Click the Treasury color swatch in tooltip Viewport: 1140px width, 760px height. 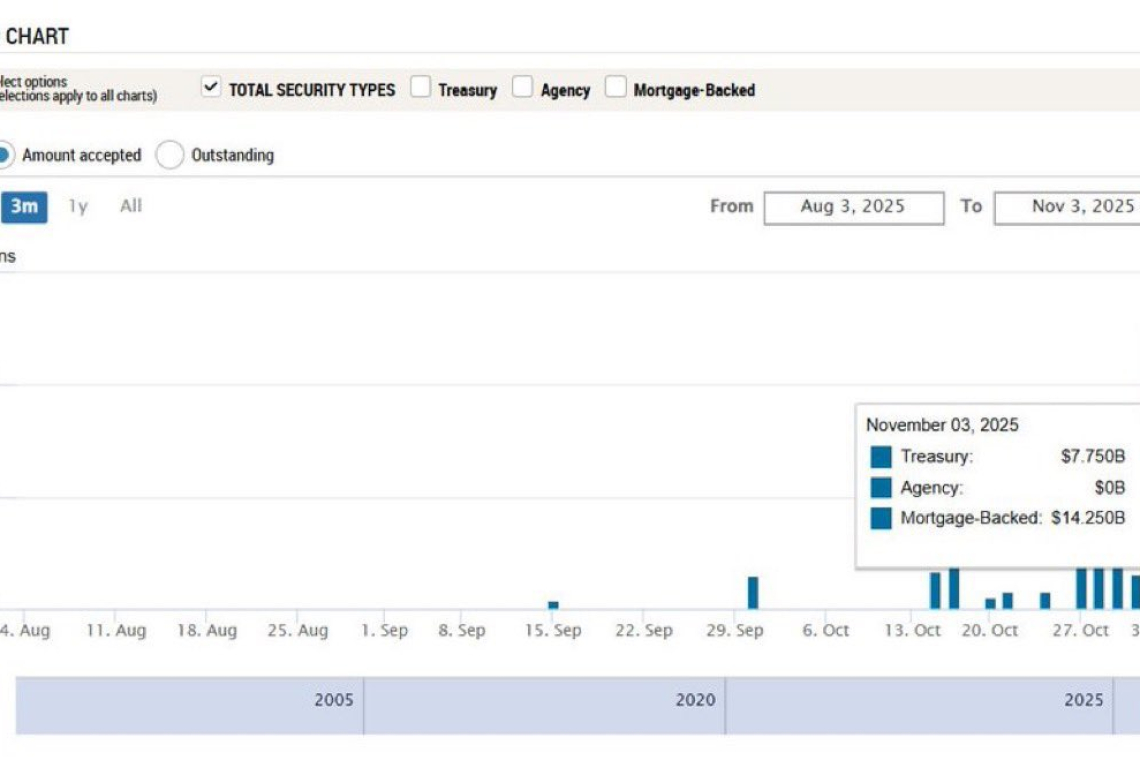[x=881, y=457]
